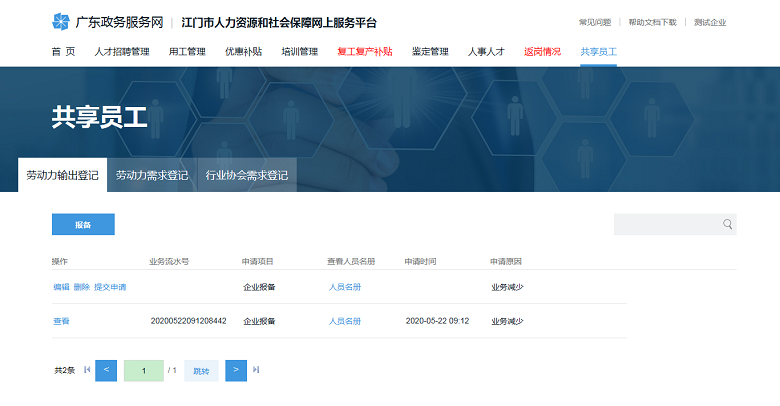
Task: Go to next page button
Action: click(236, 371)
